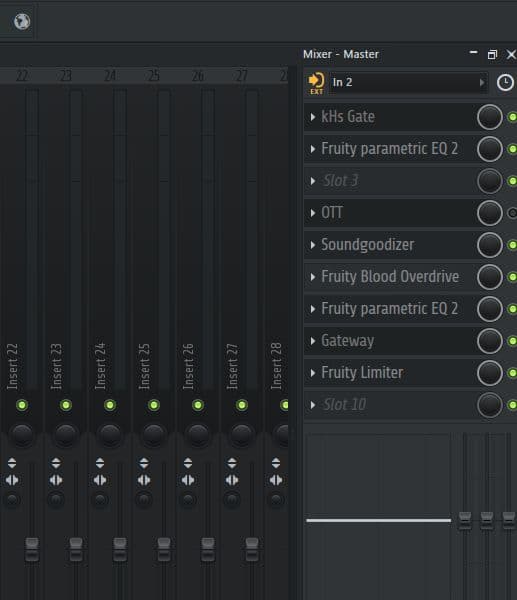Viewport: 517px width, 600px height.
Task: Click Insert 22 stereo separation arrows icon
Action: (x=12, y=480)
